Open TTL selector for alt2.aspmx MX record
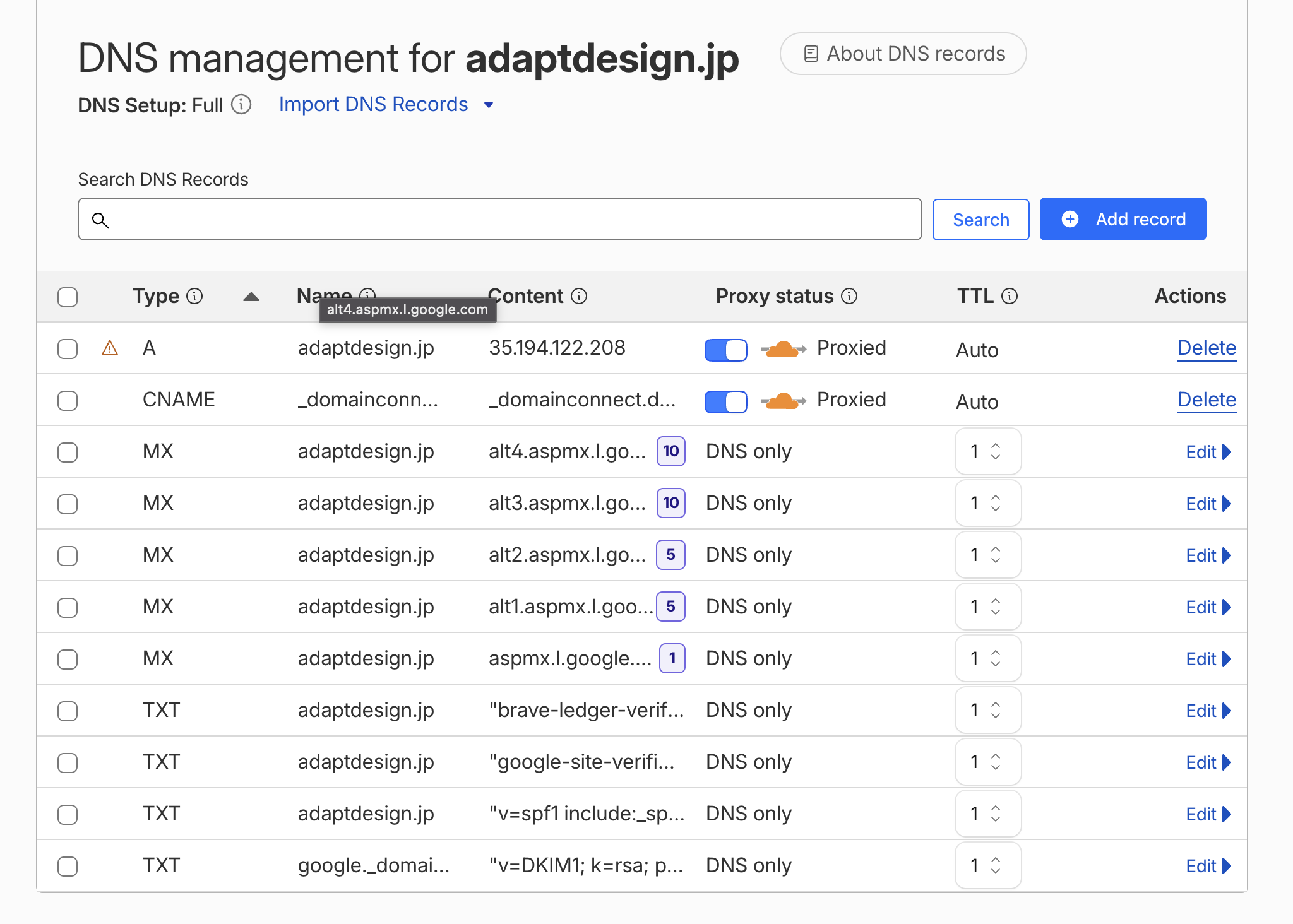Image resolution: width=1293 pixels, height=924 pixels. [988, 555]
